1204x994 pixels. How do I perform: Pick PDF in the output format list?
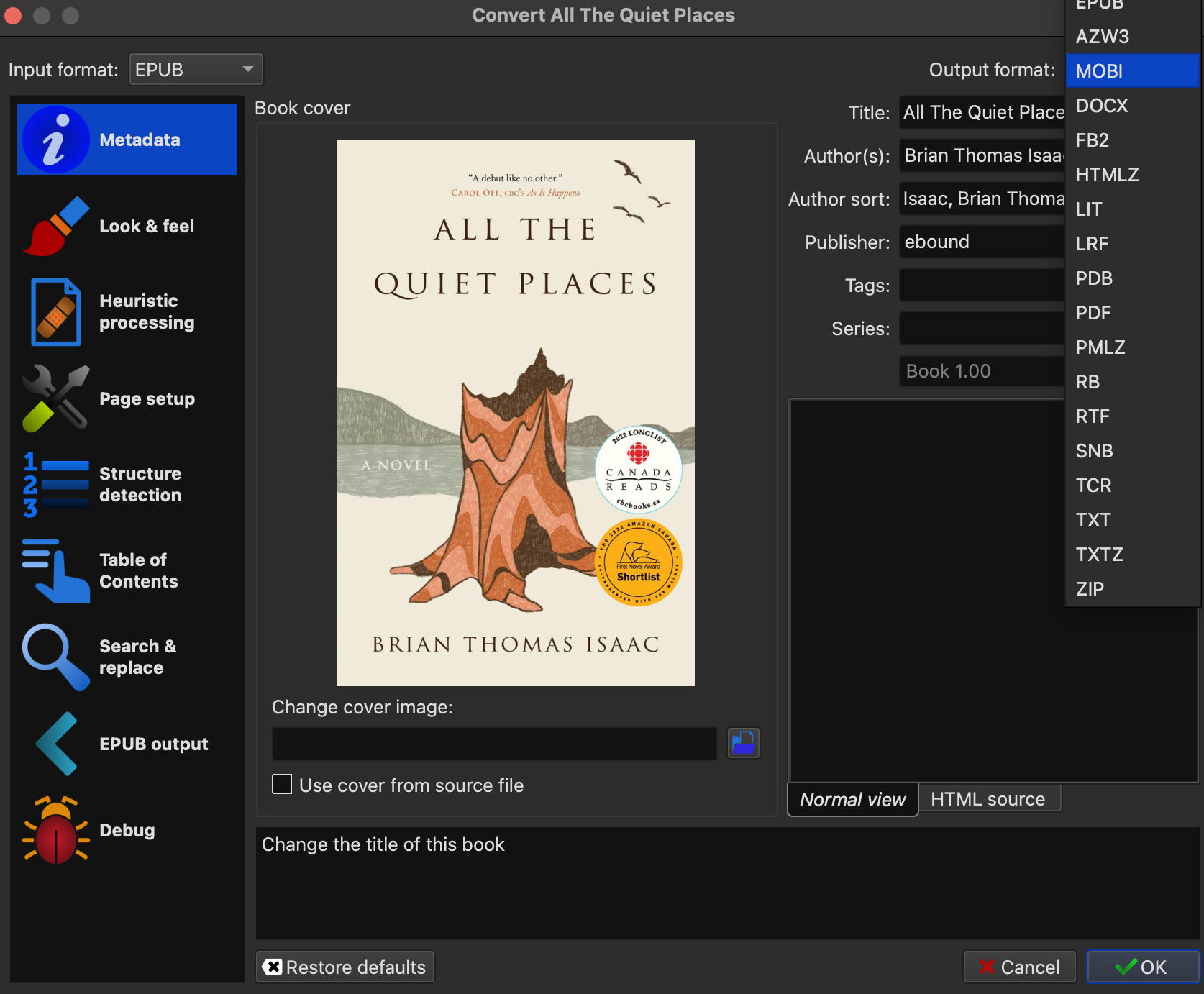[1131, 313]
